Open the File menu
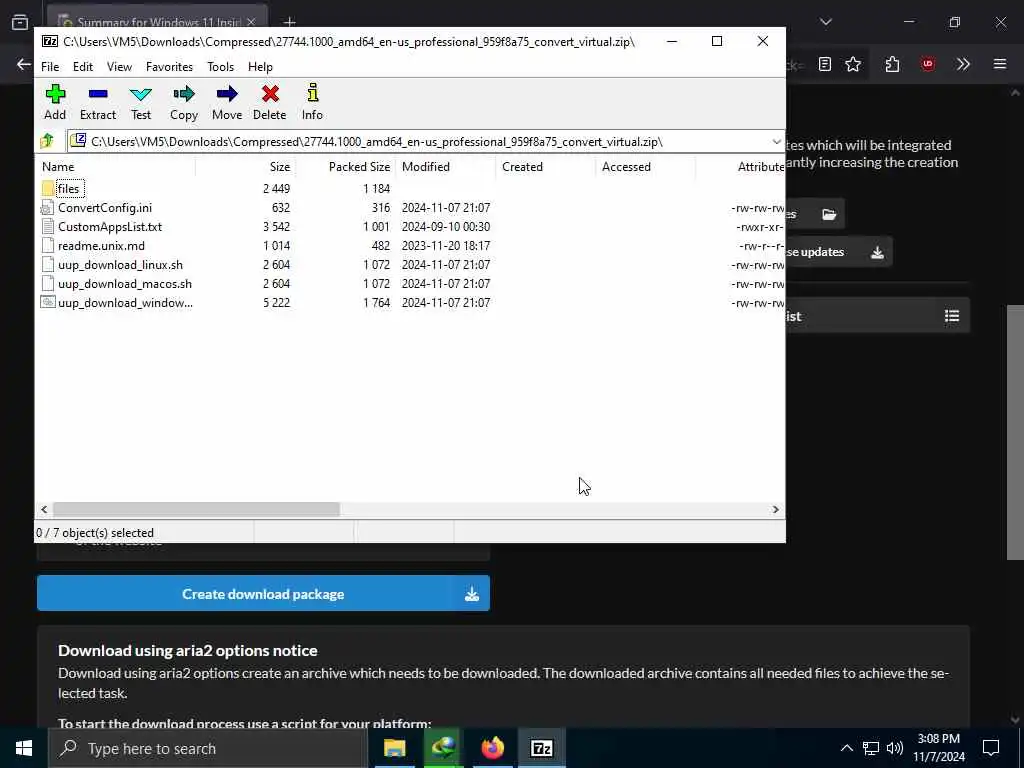 50,67
